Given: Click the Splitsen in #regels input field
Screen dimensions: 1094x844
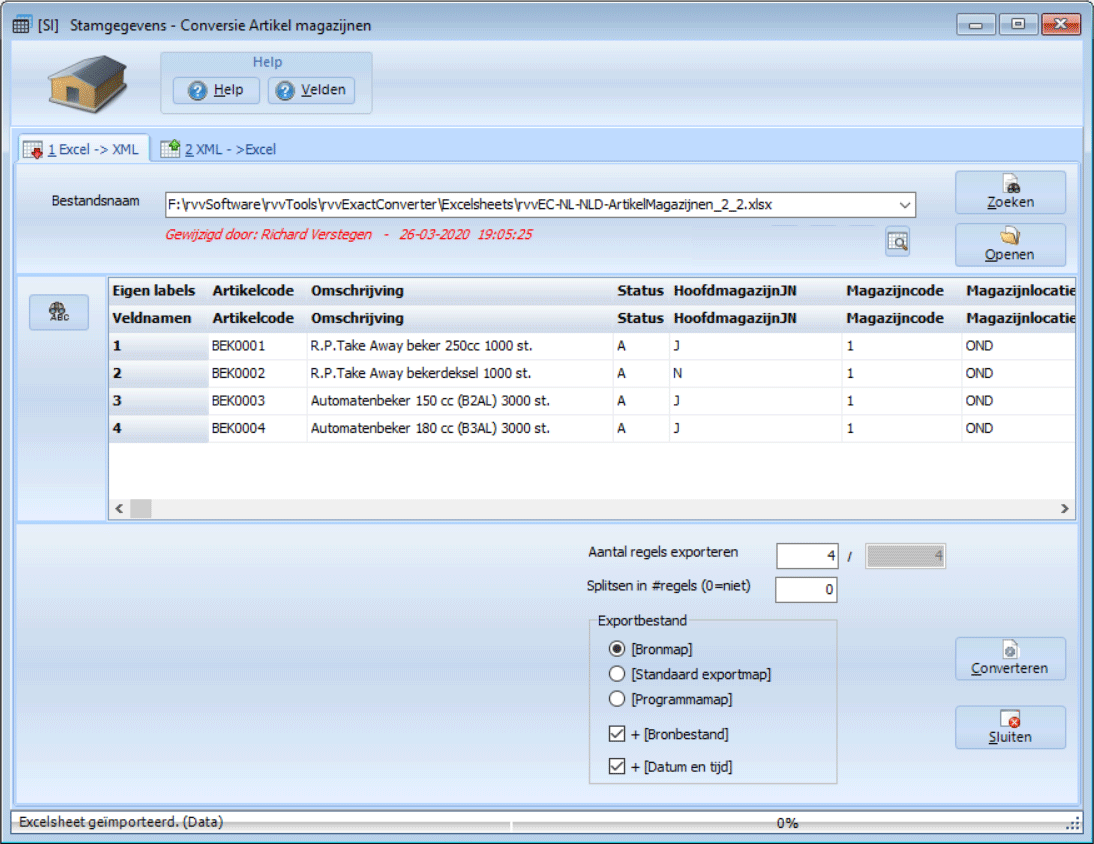Looking at the screenshot, I should tap(806, 590).
